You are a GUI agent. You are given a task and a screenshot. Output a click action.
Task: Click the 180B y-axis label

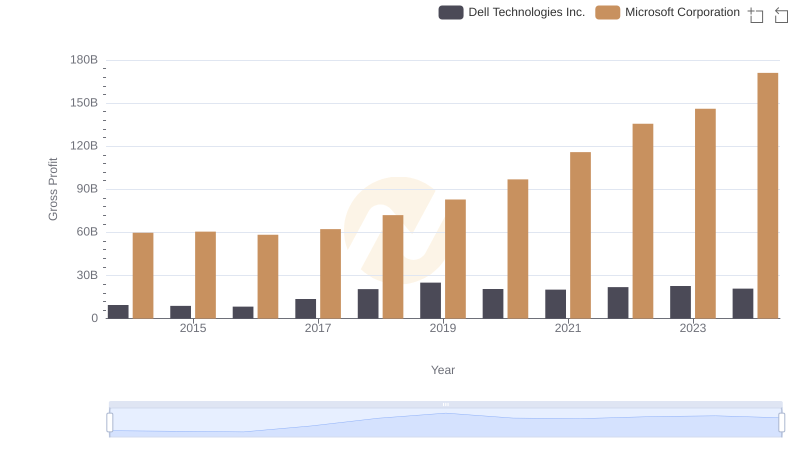coord(84,60)
